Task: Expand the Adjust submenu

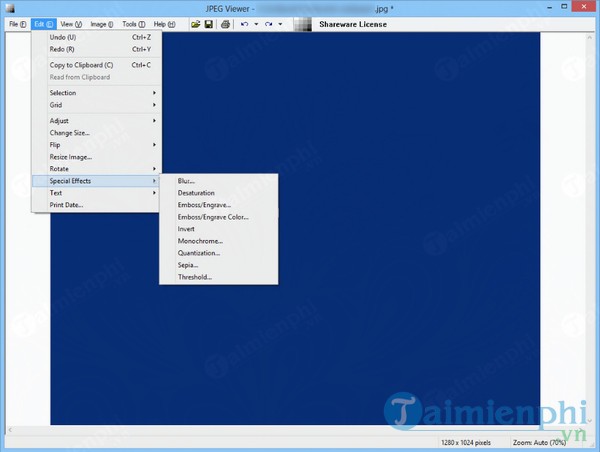Action: click(97, 121)
